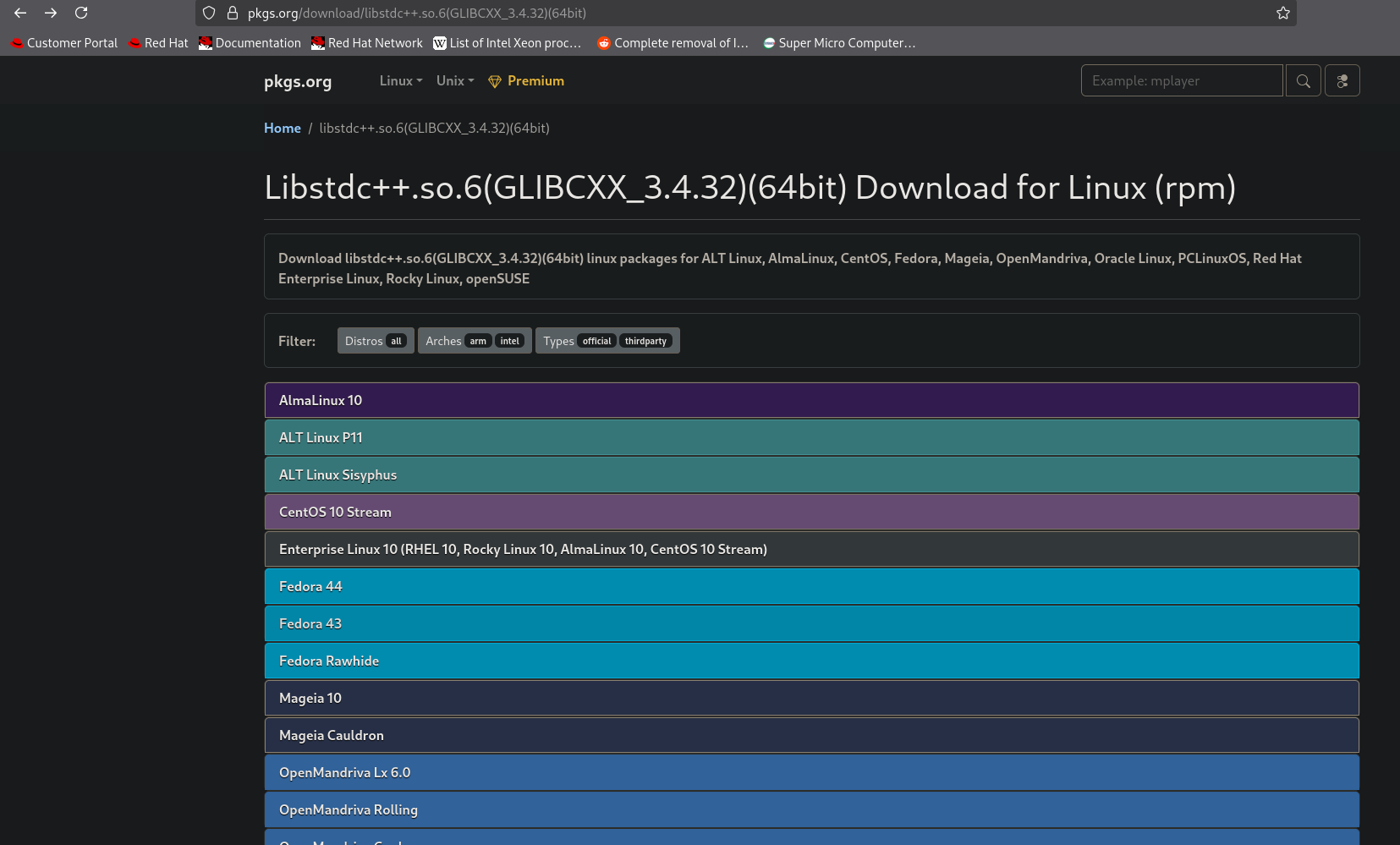1400x845 pixels.
Task: Go back to the previous page
Action: click(x=20, y=13)
